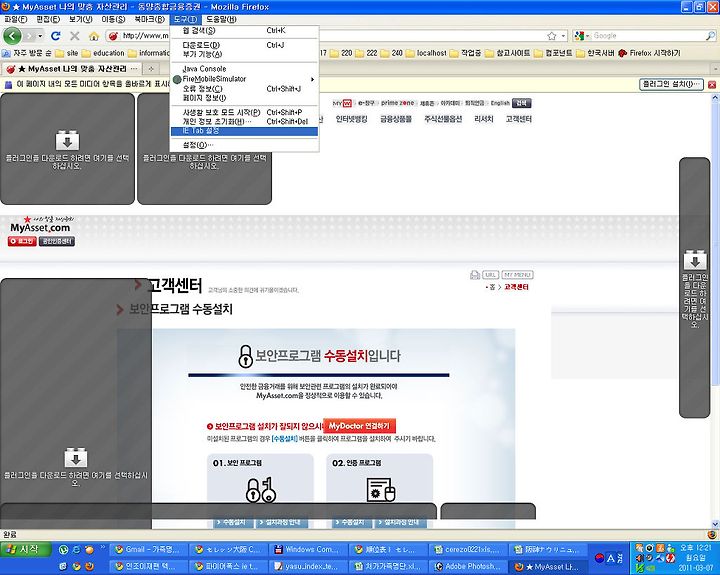Screen dimensions: 720x575
Task: Open 설정(O) from Tools menu
Action: tap(244, 145)
